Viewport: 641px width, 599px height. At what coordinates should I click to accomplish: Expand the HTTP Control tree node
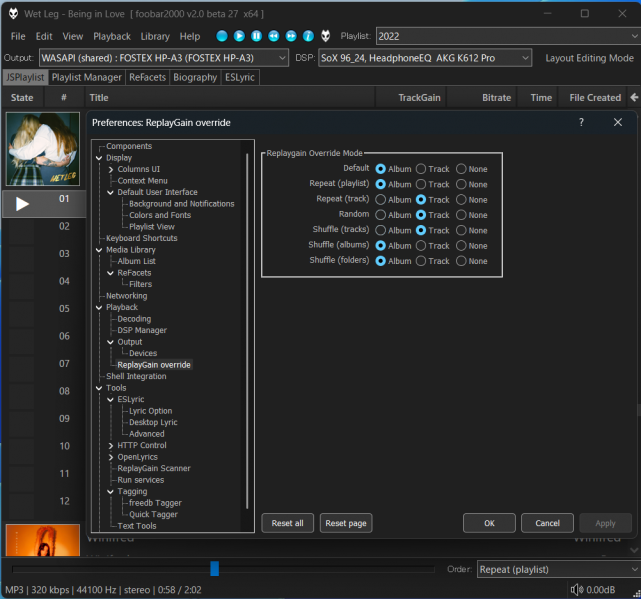click(111, 445)
